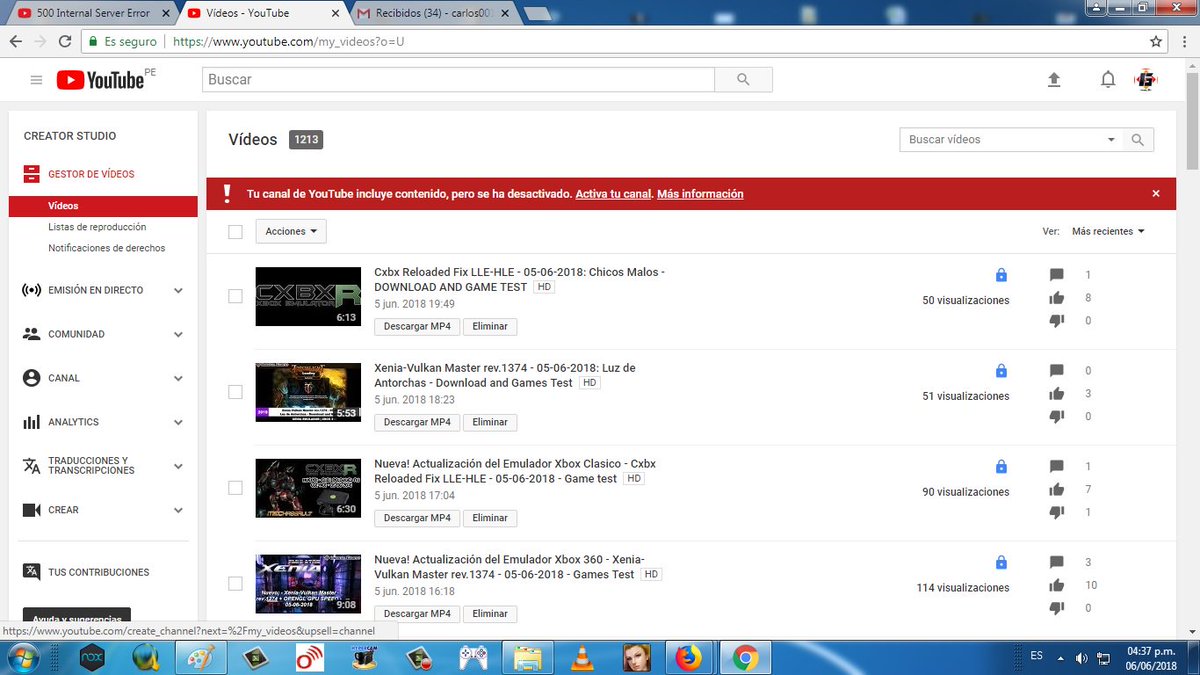Click Descargar MP4 for Xbox Clasico video
This screenshot has height=675, width=1200.
(x=417, y=518)
